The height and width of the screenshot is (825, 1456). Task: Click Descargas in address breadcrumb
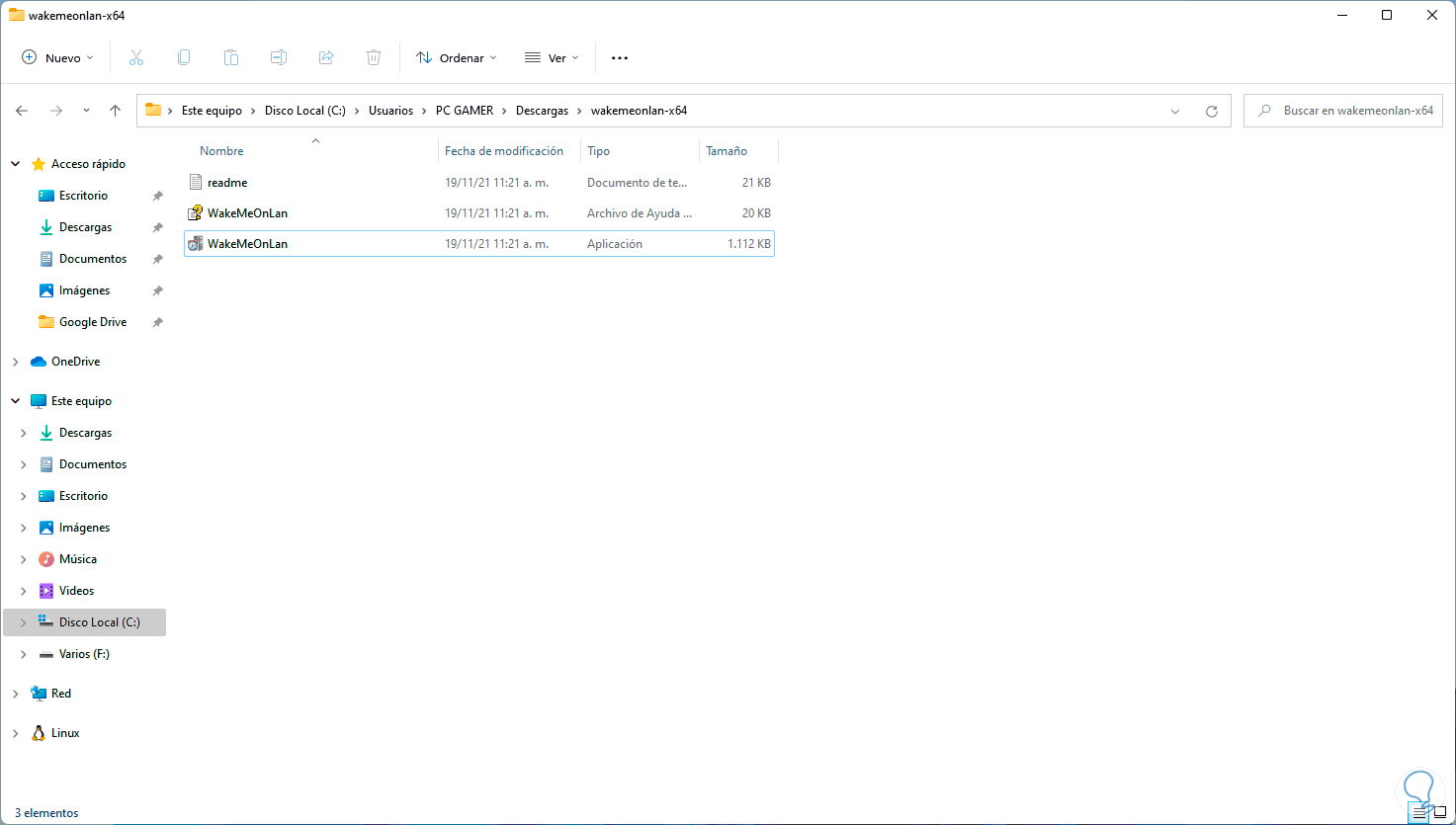tap(543, 111)
